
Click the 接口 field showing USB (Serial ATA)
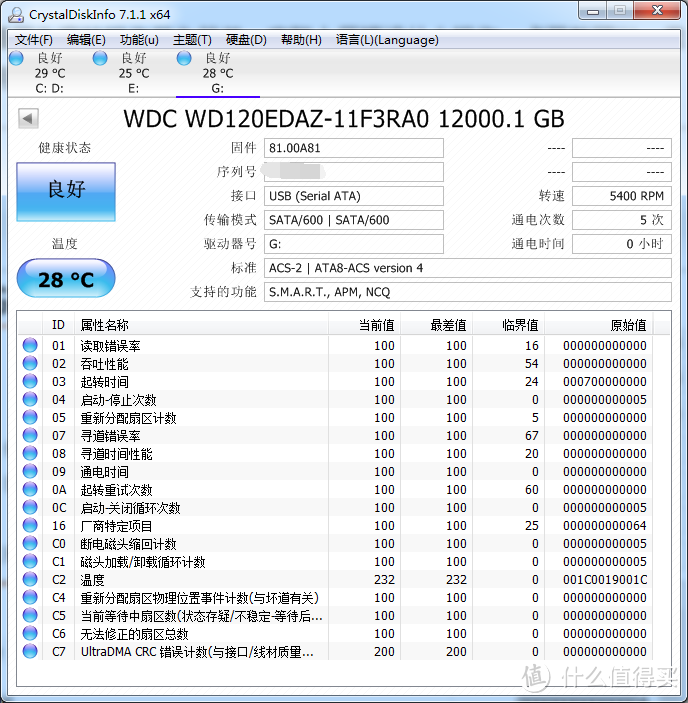point(354,196)
